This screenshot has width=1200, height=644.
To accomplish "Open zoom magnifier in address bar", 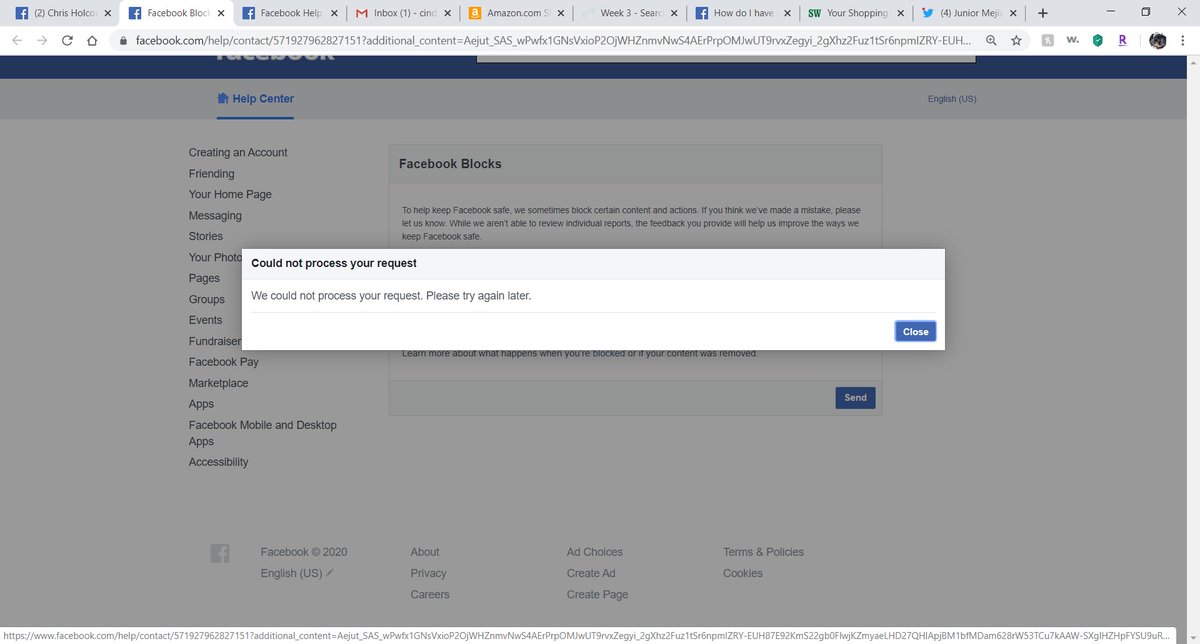I will (x=991, y=41).
